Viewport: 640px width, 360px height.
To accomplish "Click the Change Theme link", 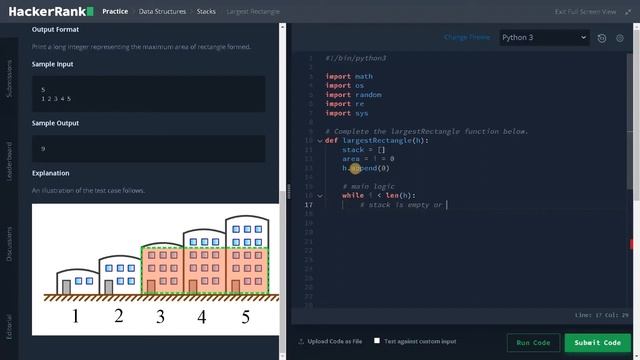I will coord(467,37).
